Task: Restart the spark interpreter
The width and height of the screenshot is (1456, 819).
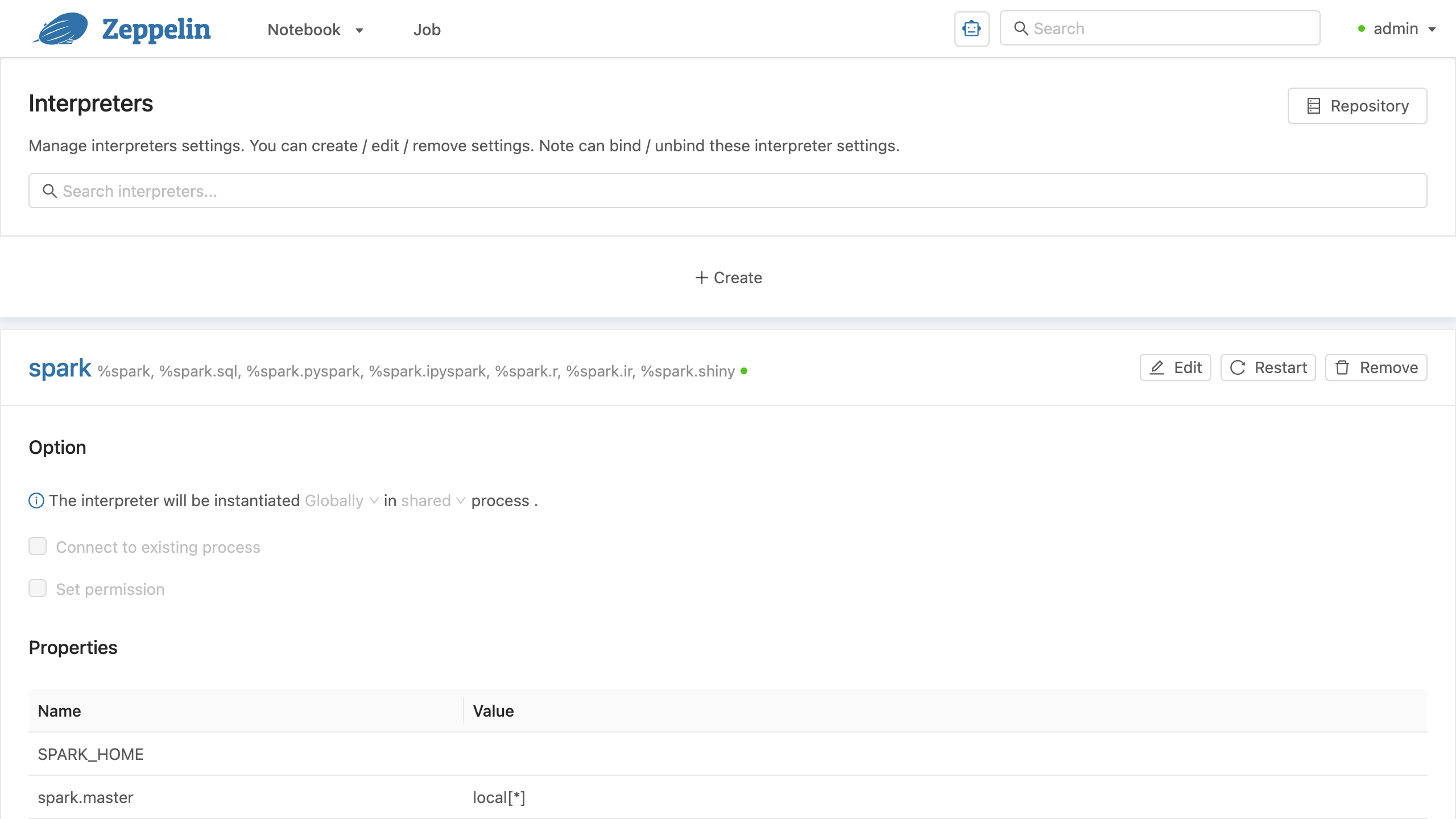Action: (x=1268, y=367)
